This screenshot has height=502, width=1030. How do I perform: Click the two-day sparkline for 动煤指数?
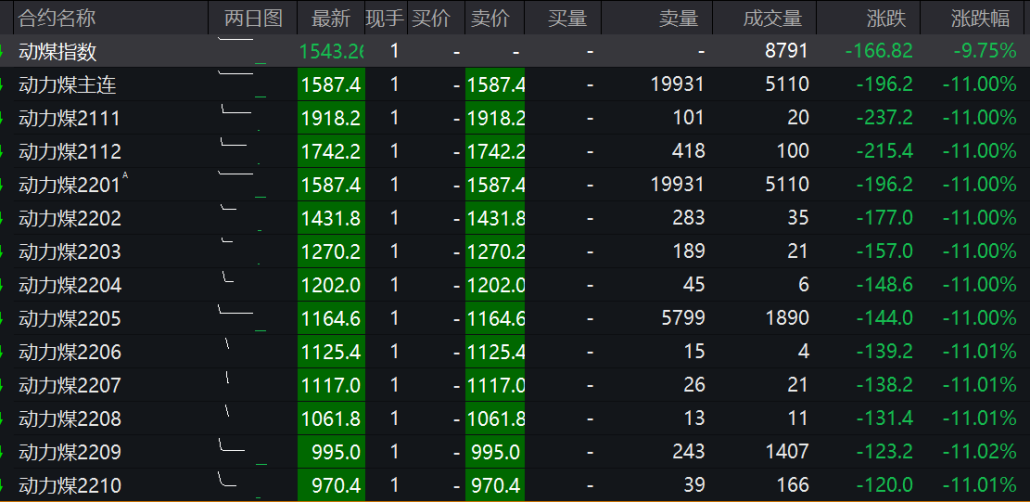coord(241,51)
